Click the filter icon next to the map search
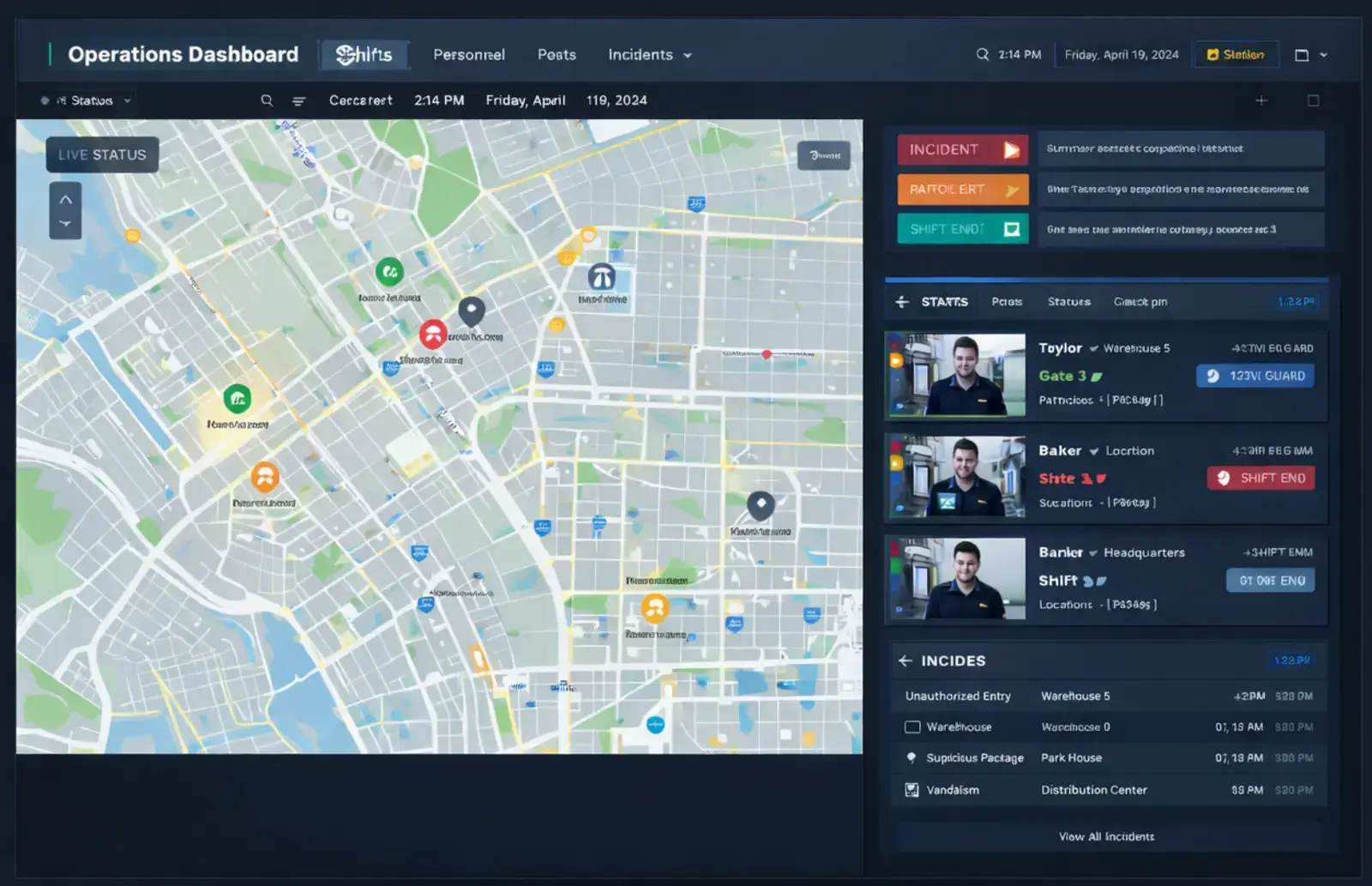 pos(298,99)
